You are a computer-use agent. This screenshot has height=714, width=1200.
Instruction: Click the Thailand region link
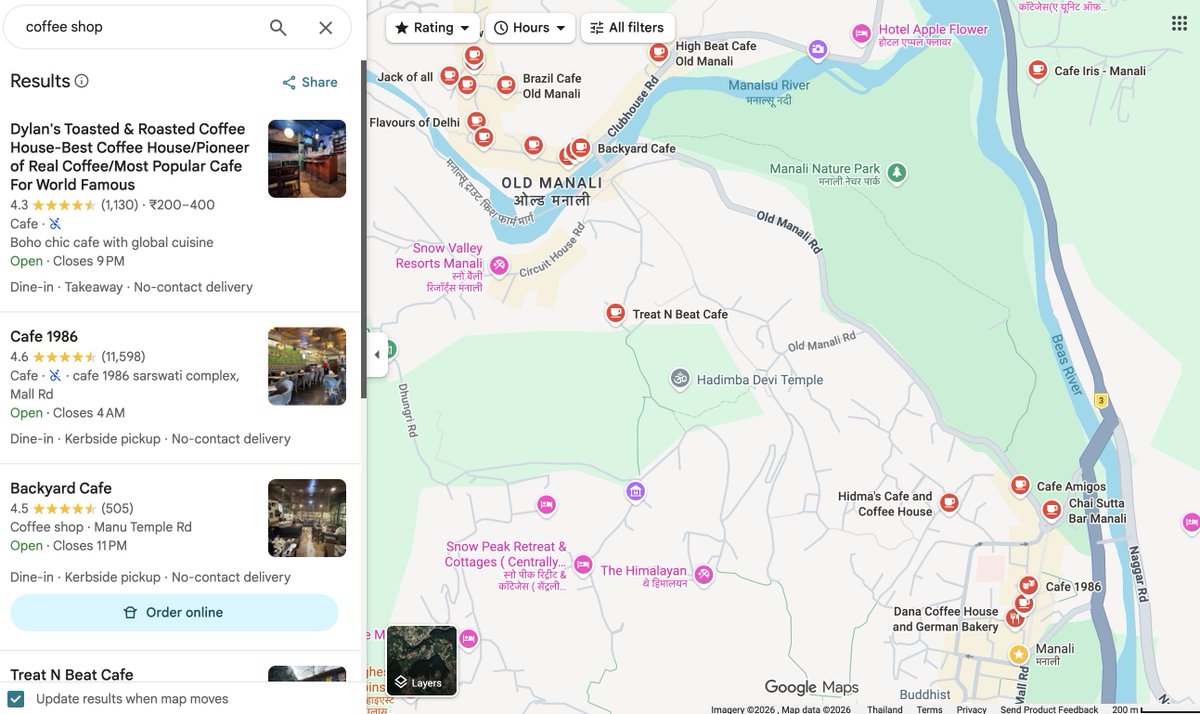[885, 709]
